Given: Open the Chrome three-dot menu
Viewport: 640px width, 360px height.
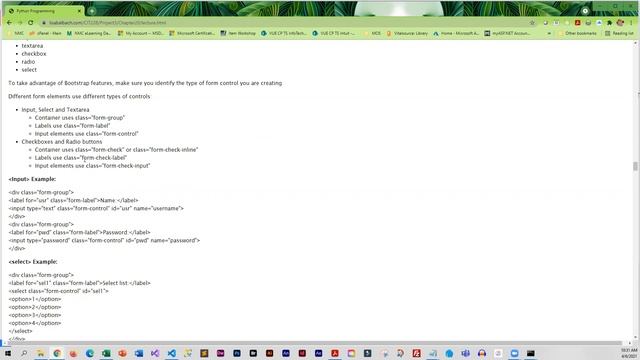Looking at the screenshot, I should point(631,23).
